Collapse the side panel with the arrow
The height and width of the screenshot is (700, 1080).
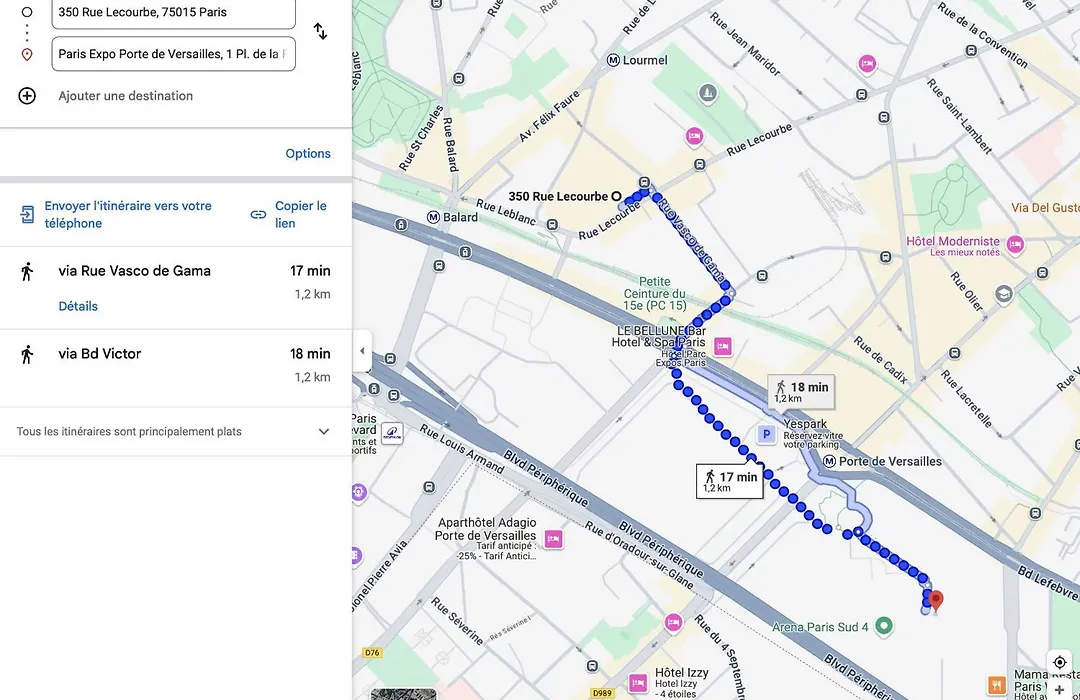coord(362,351)
